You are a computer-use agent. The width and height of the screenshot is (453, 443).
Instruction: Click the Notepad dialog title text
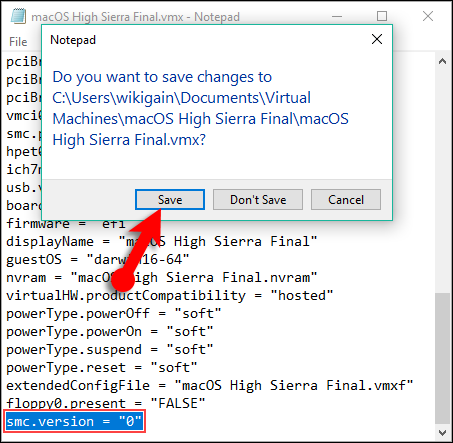[73, 40]
